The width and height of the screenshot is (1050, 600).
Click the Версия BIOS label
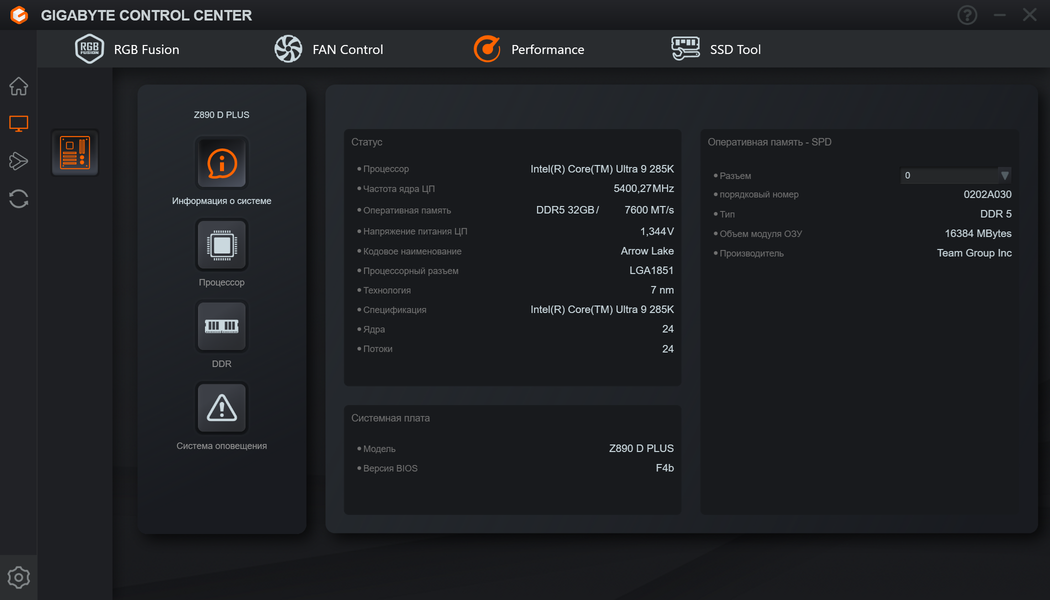(390, 469)
